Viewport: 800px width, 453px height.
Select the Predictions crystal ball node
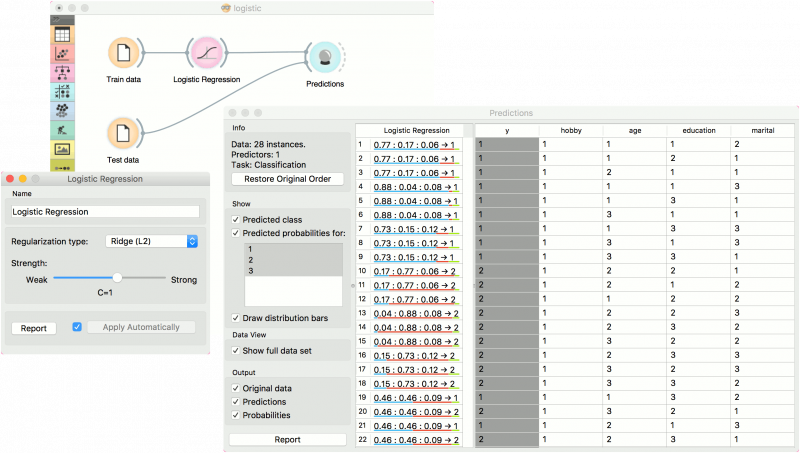pyautogui.click(x=324, y=58)
